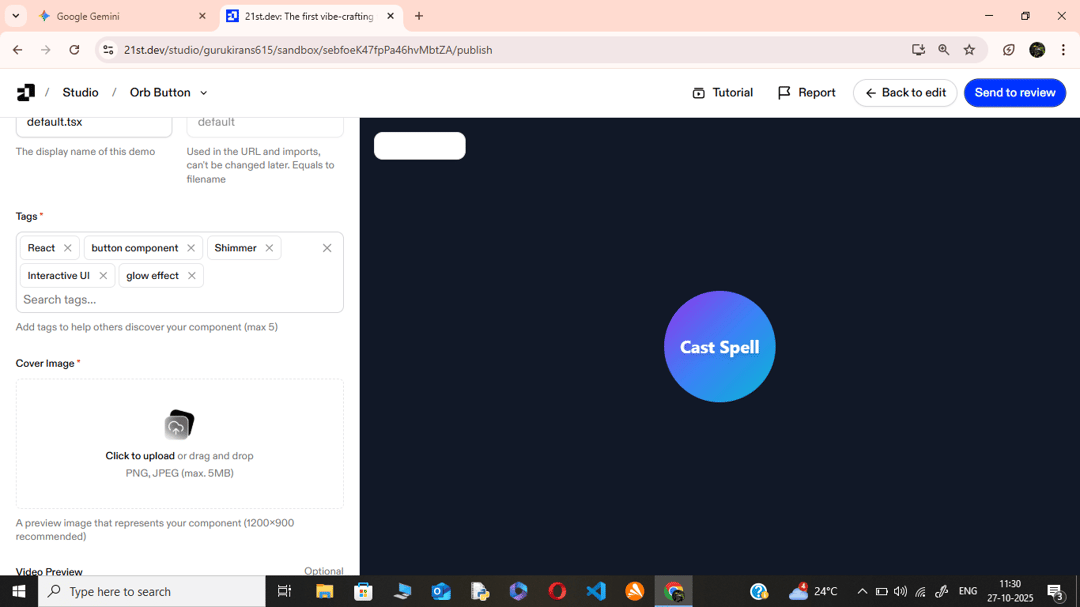
Task: Show hidden system tray icons
Action: coord(862,591)
